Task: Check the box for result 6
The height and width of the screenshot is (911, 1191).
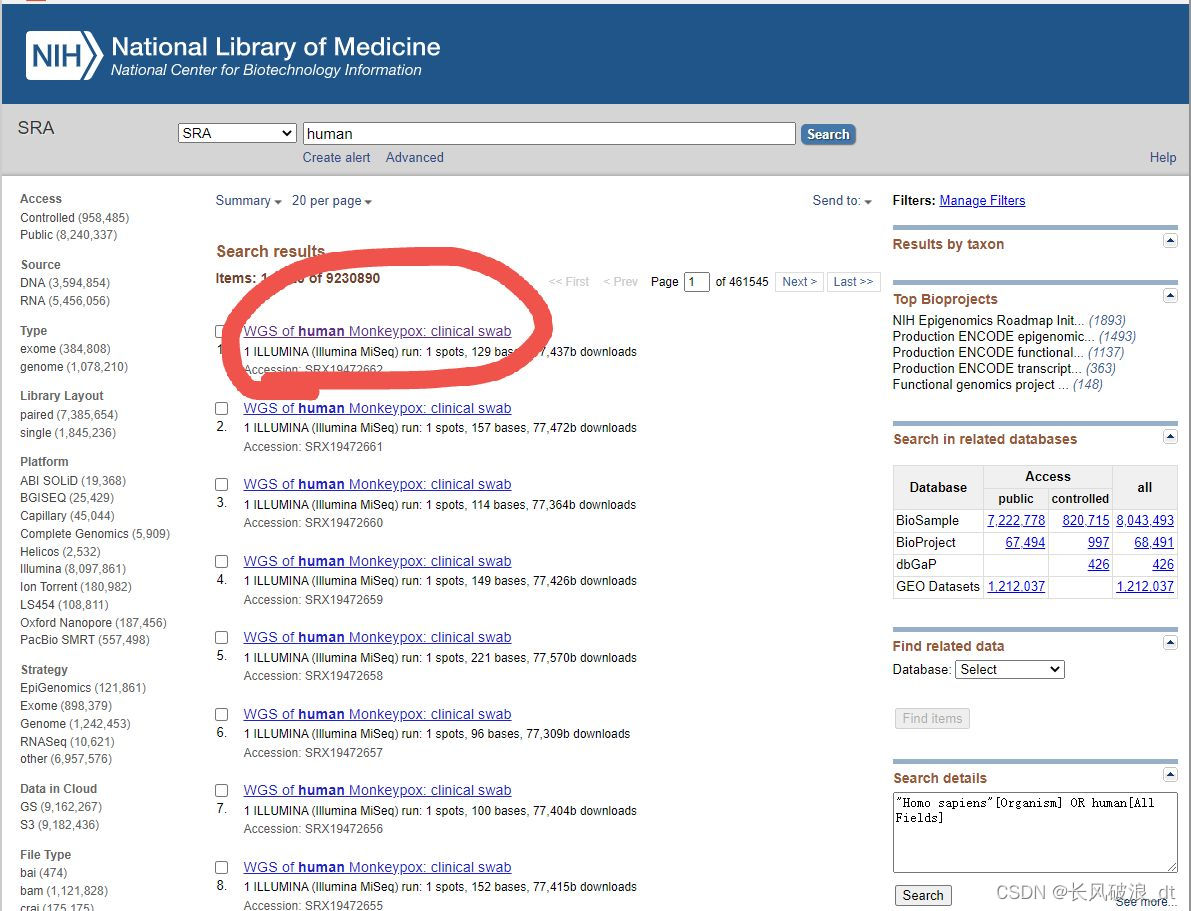Action: [x=222, y=715]
